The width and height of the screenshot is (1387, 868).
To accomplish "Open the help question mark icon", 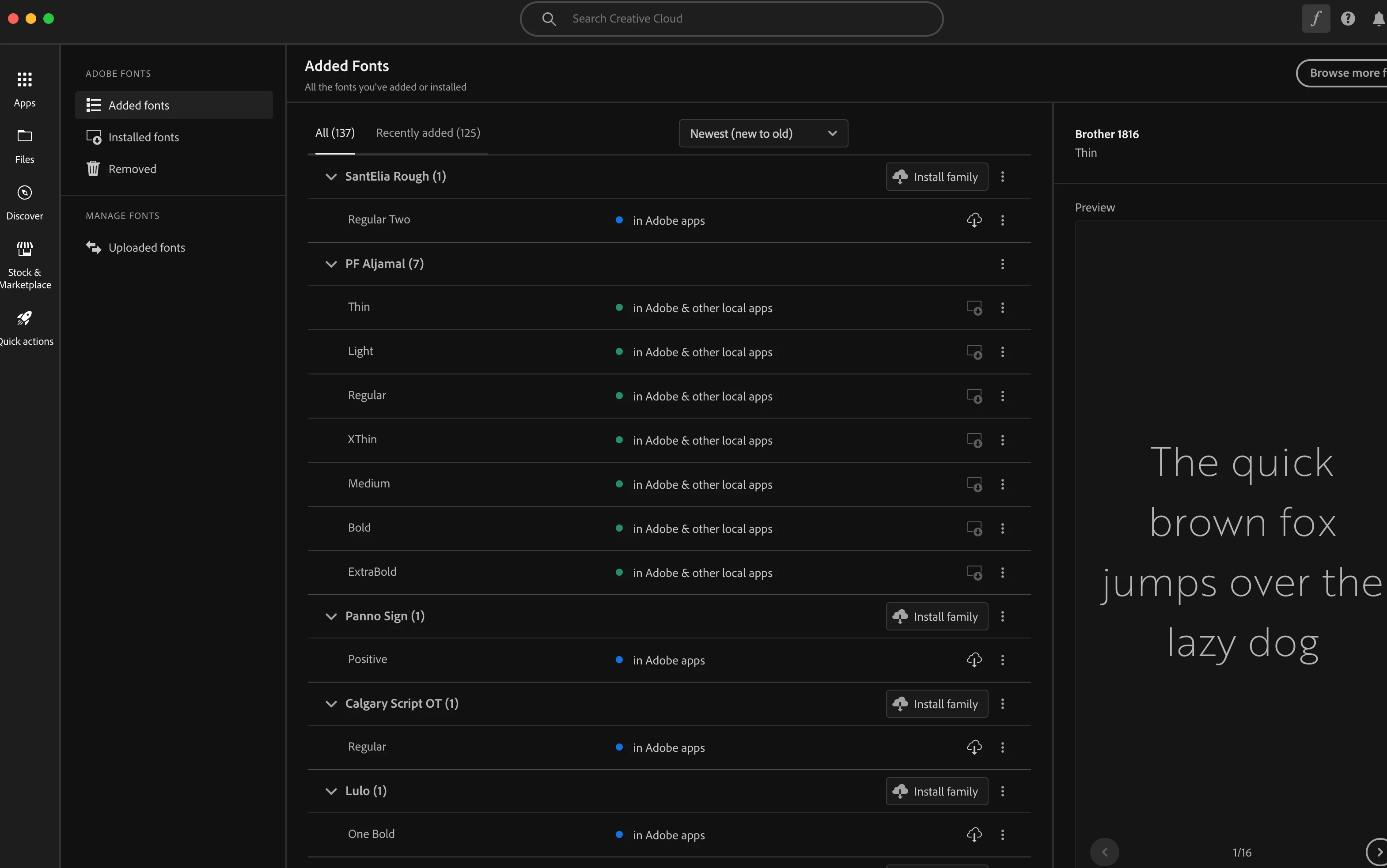I will 1347,19.
